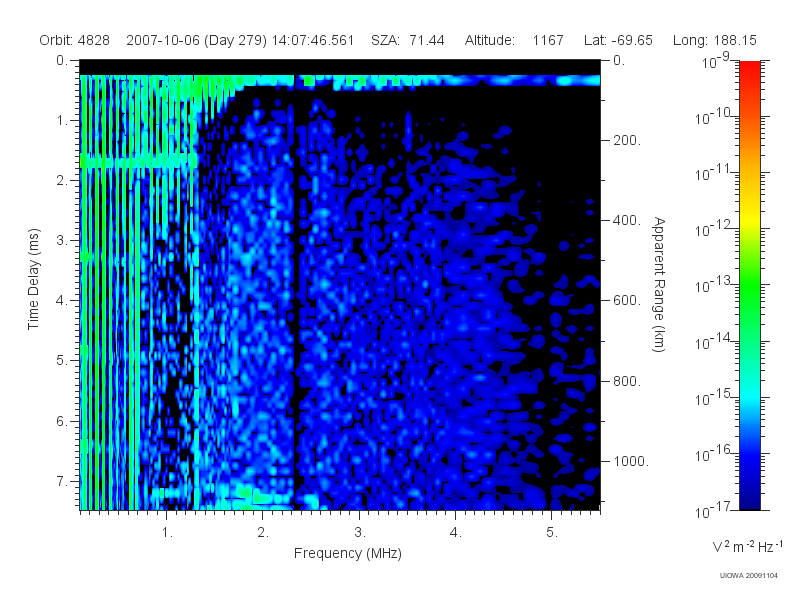Click the 10^-13 label on the color scale
Screen dimensions: 800x600
pos(714,286)
